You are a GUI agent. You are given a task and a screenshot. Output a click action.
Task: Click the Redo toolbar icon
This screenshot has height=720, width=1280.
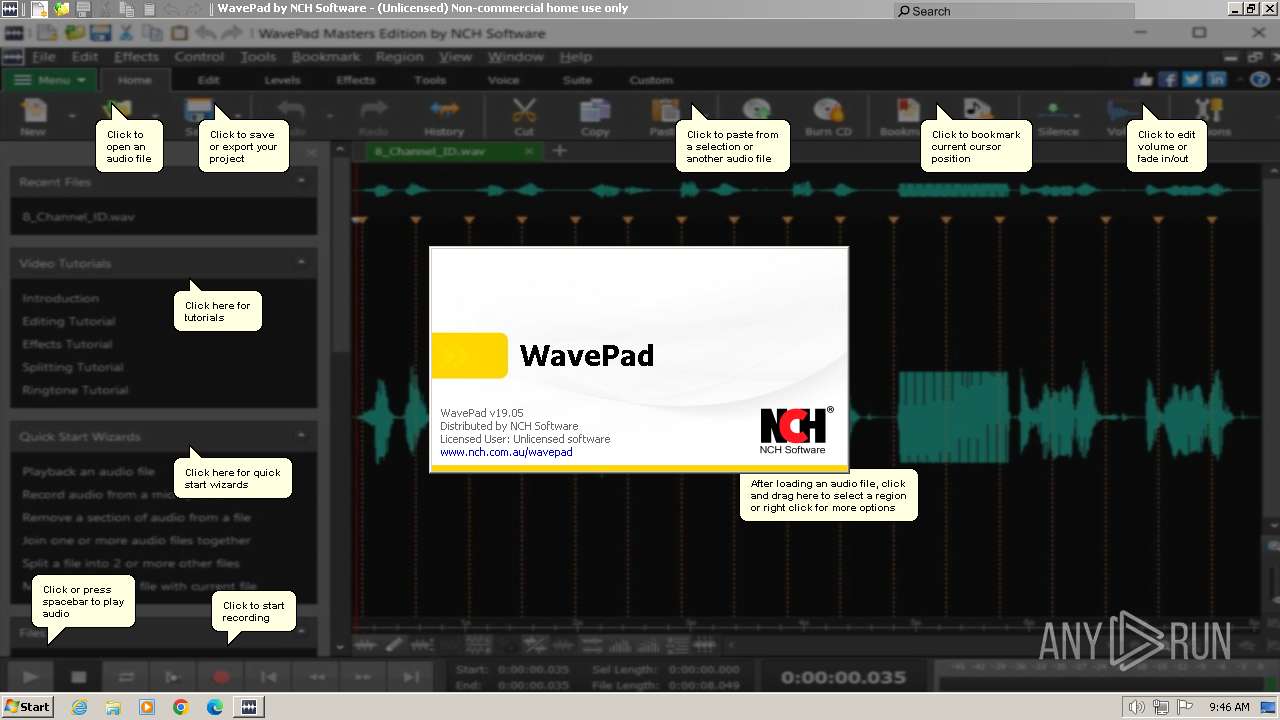click(373, 115)
